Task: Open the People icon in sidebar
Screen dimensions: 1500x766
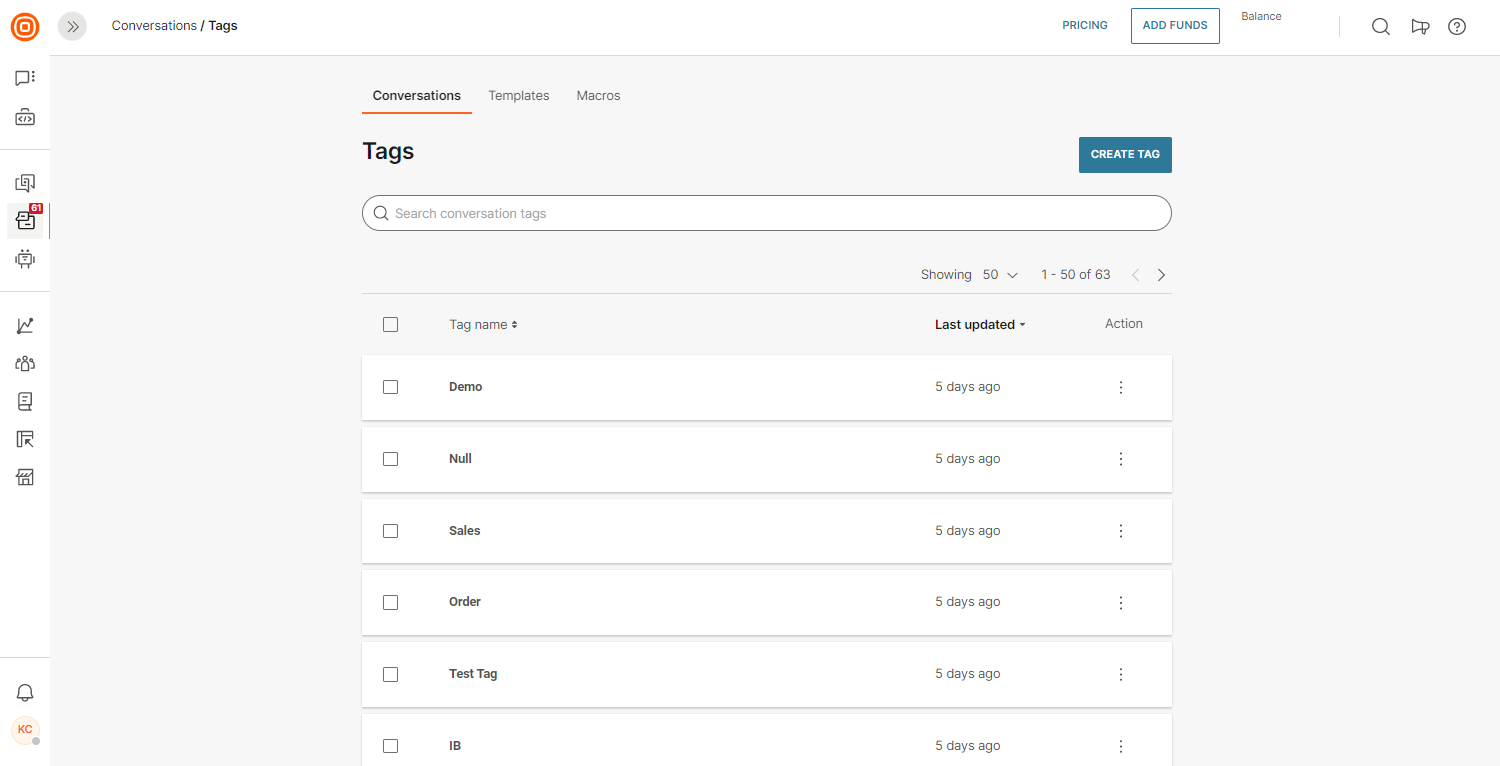Action: [25, 364]
